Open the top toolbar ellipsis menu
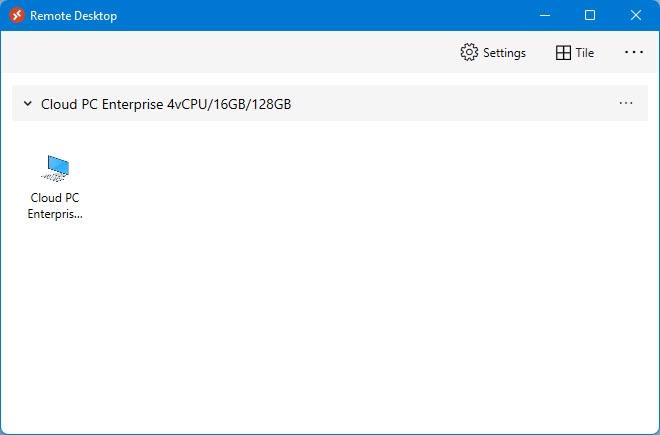The width and height of the screenshot is (660, 435). click(x=634, y=53)
